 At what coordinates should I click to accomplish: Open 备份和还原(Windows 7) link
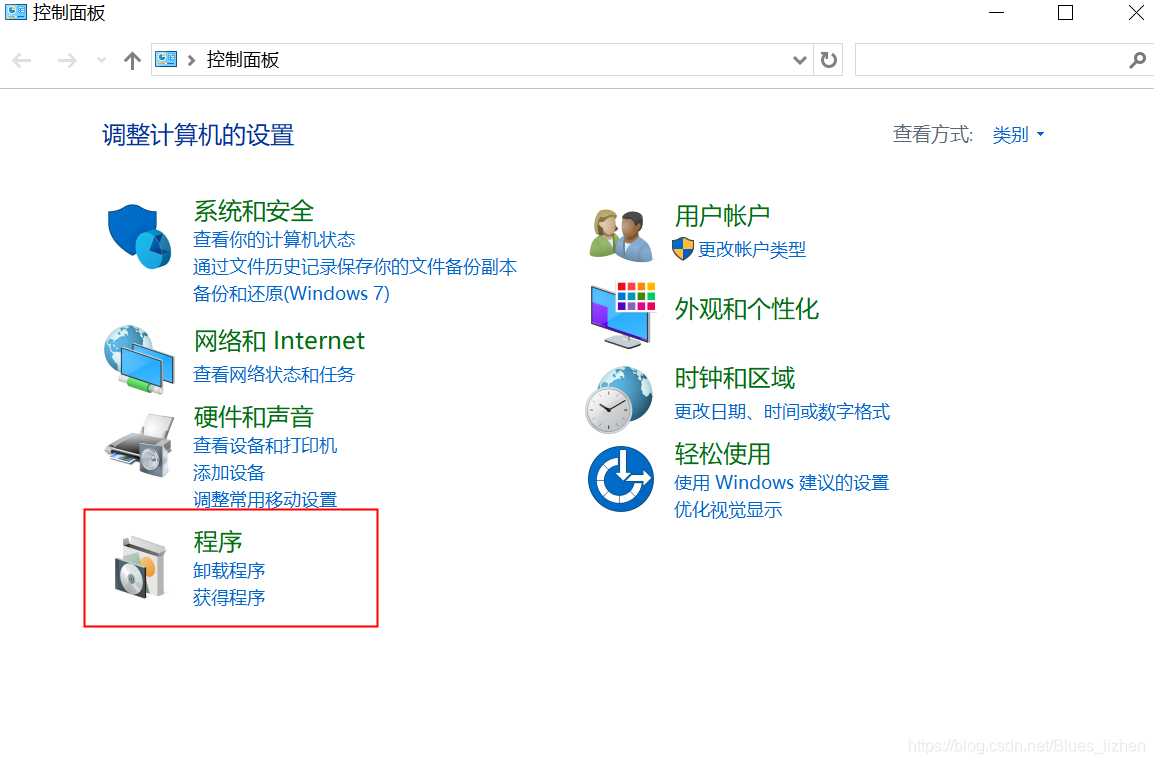click(x=291, y=294)
